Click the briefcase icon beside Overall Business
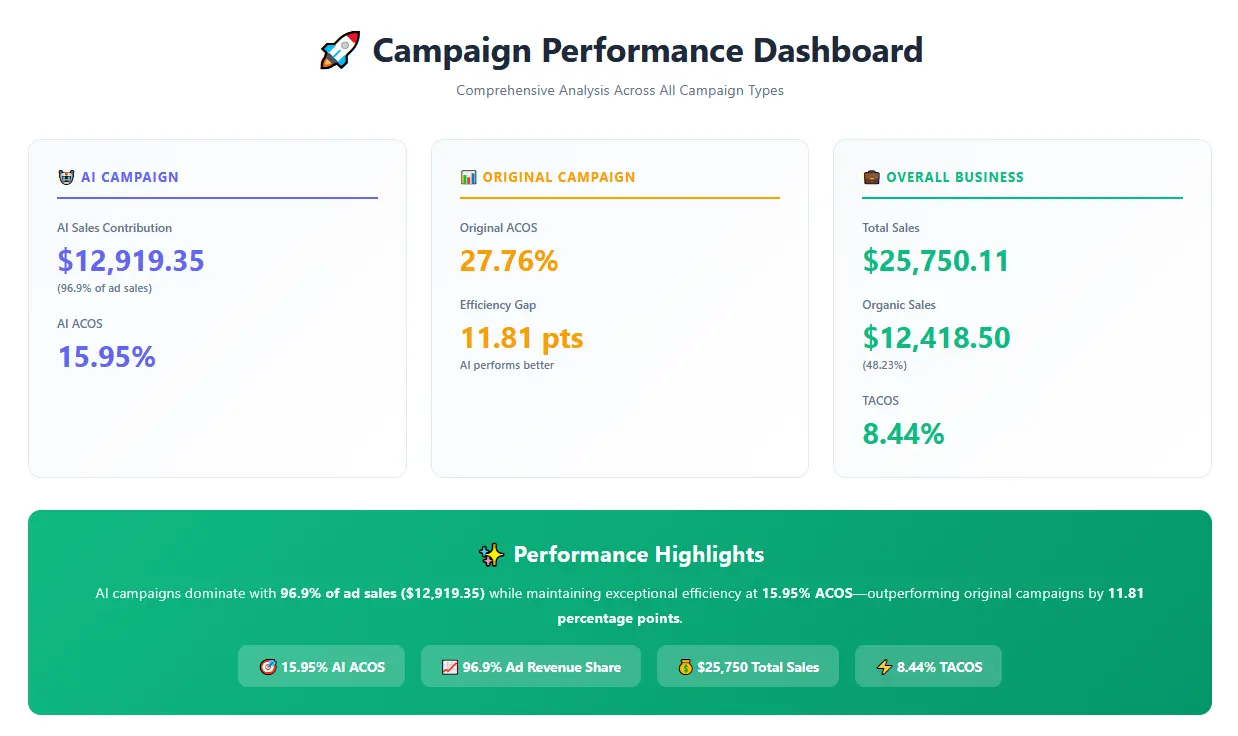The width and height of the screenshot is (1238, 736). [x=871, y=177]
